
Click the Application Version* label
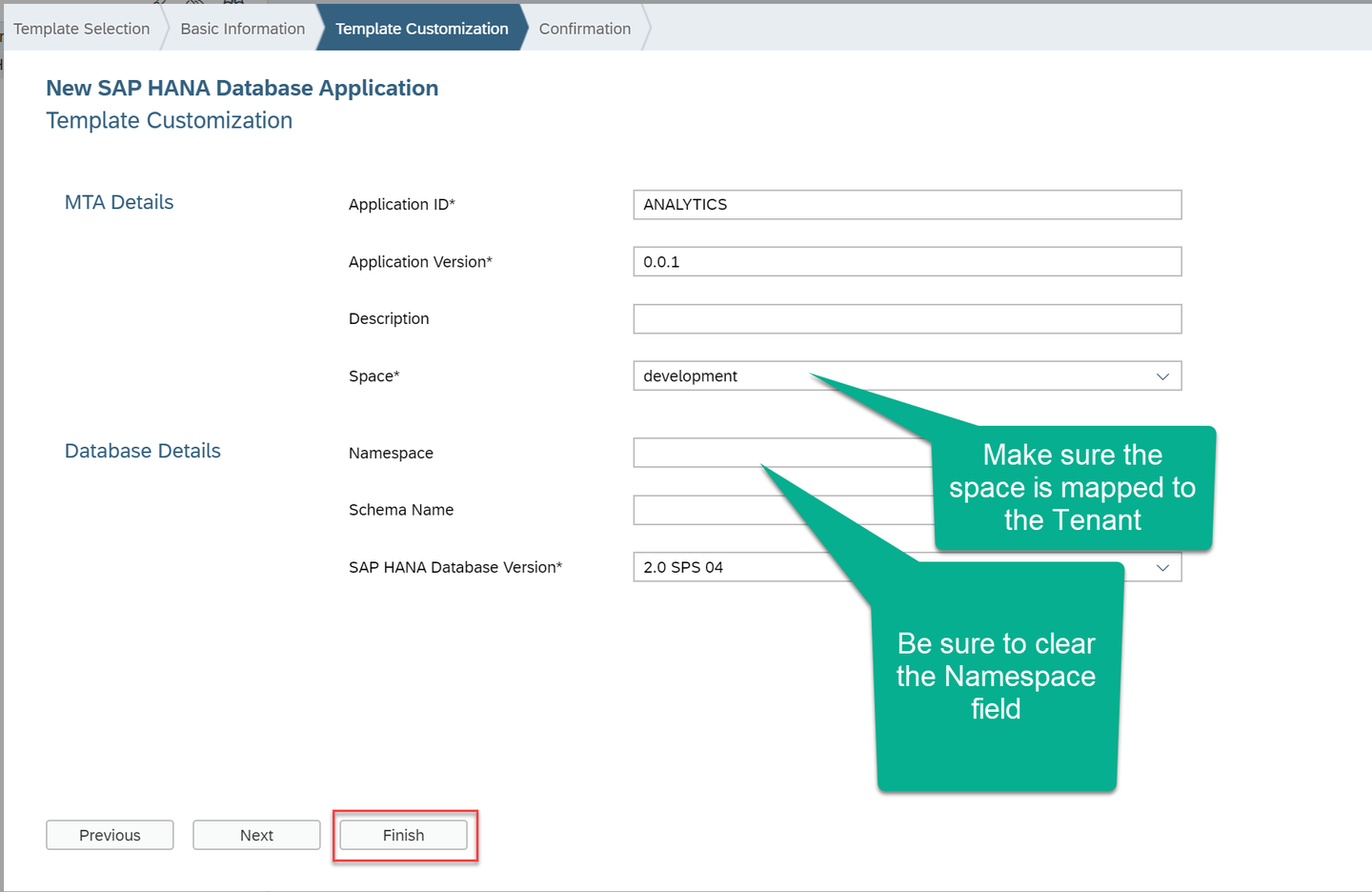click(420, 261)
